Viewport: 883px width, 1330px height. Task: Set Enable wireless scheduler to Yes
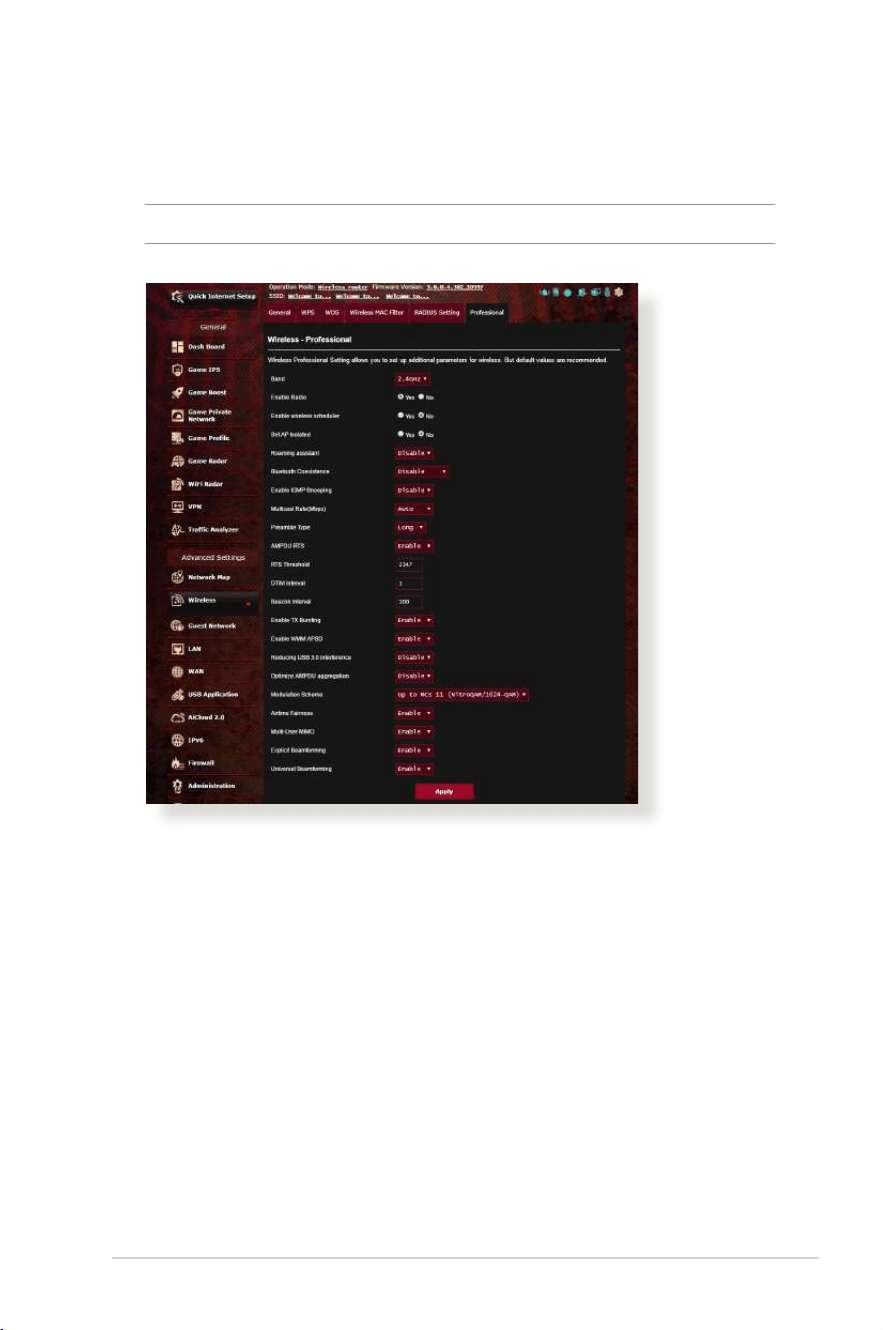point(401,415)
